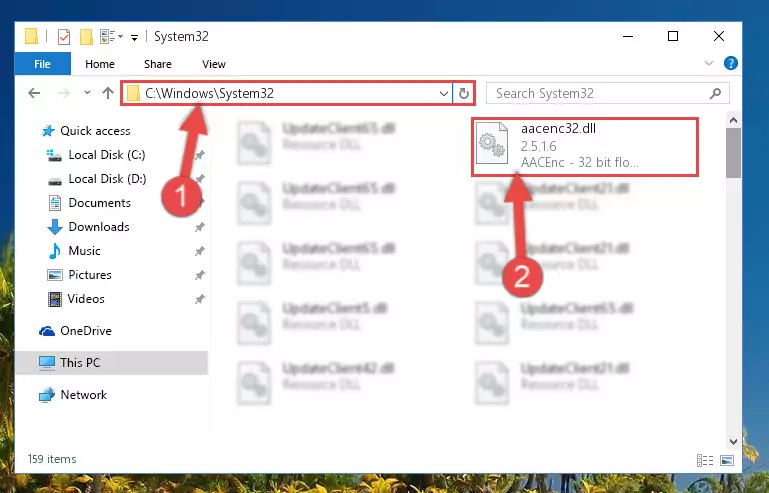769x493 pixels.
Task: Open the Customize Quick Access Toolbar dropdown
Action: pyautogui.click(x=134, y=37)
